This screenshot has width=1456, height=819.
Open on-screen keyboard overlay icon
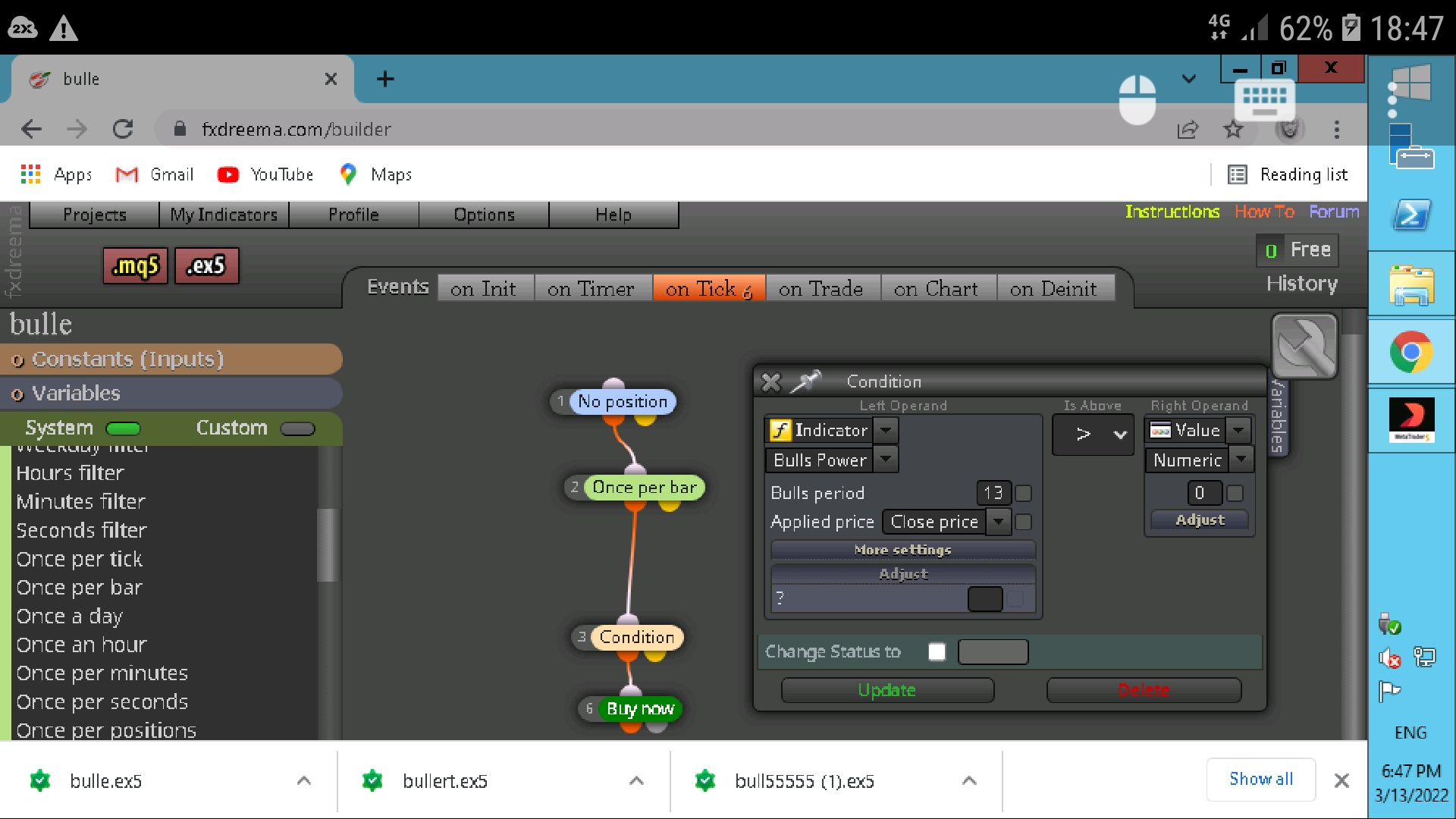tap(1264, 100)
